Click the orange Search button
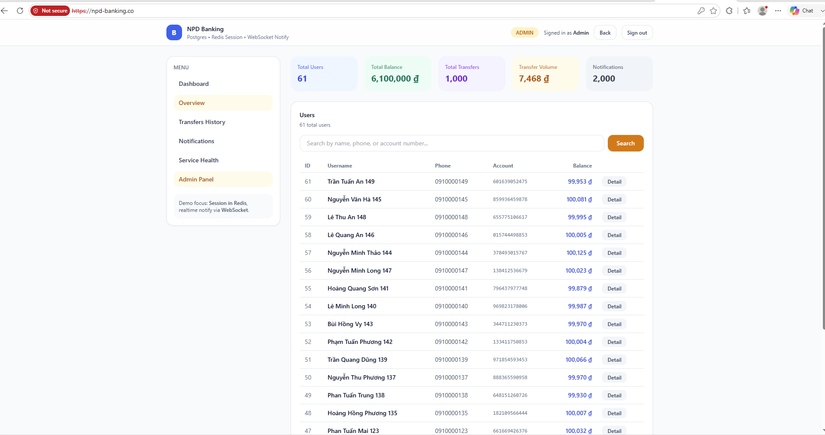825x435 pixels. click(626, 143)
